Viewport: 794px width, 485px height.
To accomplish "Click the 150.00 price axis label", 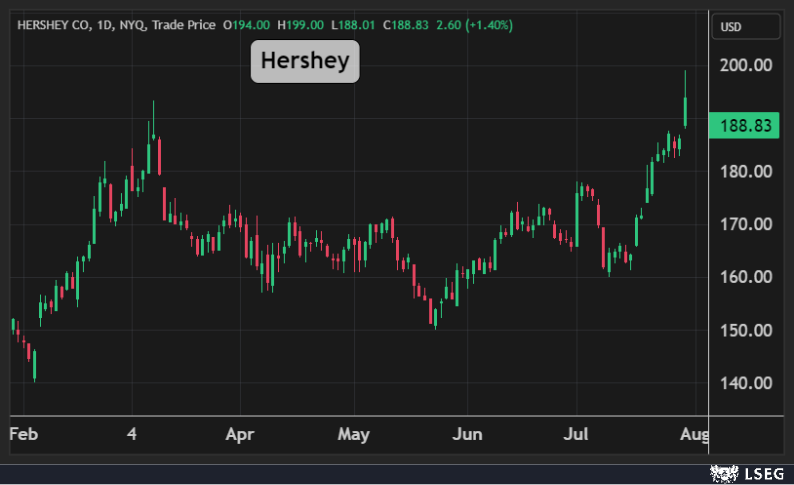I will tap(745, 330).
